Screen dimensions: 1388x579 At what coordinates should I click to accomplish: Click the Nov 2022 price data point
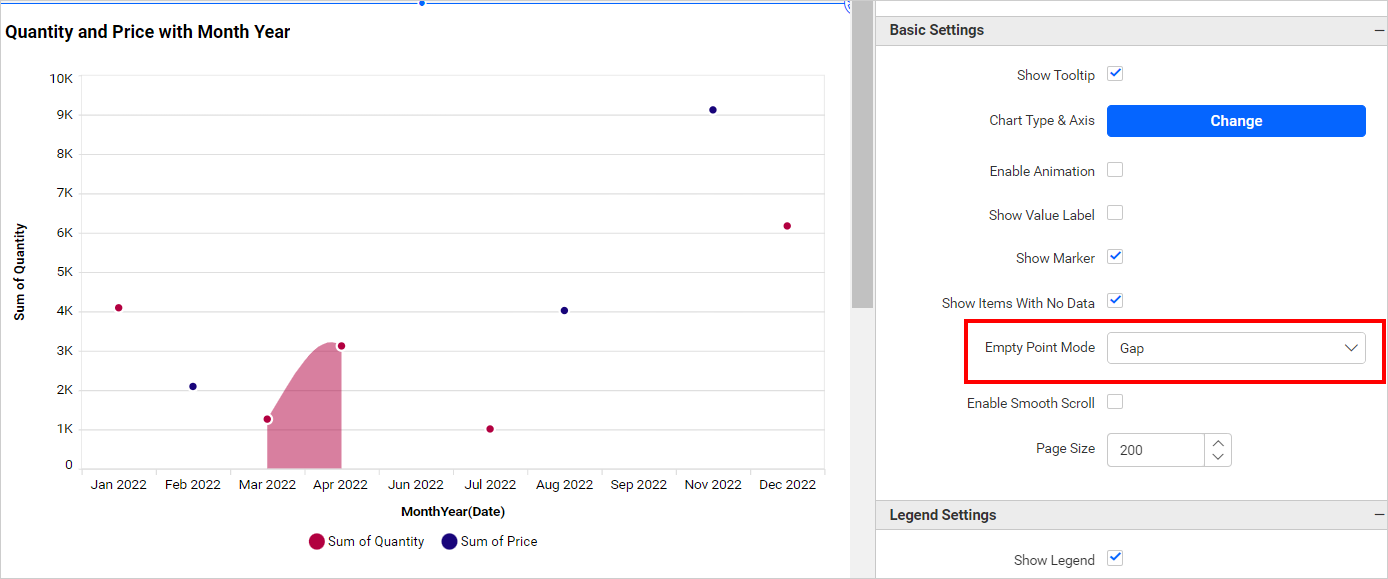pos(713,110)
